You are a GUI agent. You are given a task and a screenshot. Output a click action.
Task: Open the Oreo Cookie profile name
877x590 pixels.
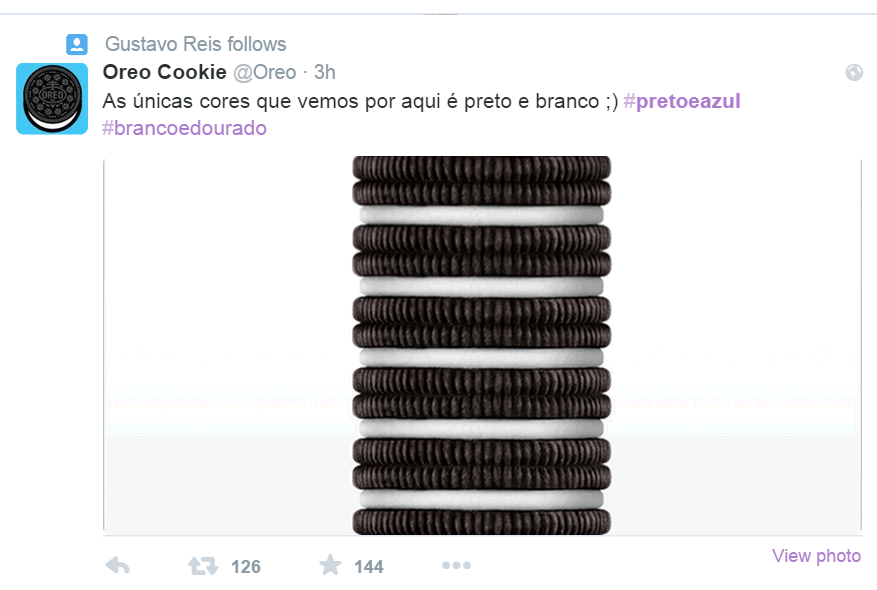(164, 72)
